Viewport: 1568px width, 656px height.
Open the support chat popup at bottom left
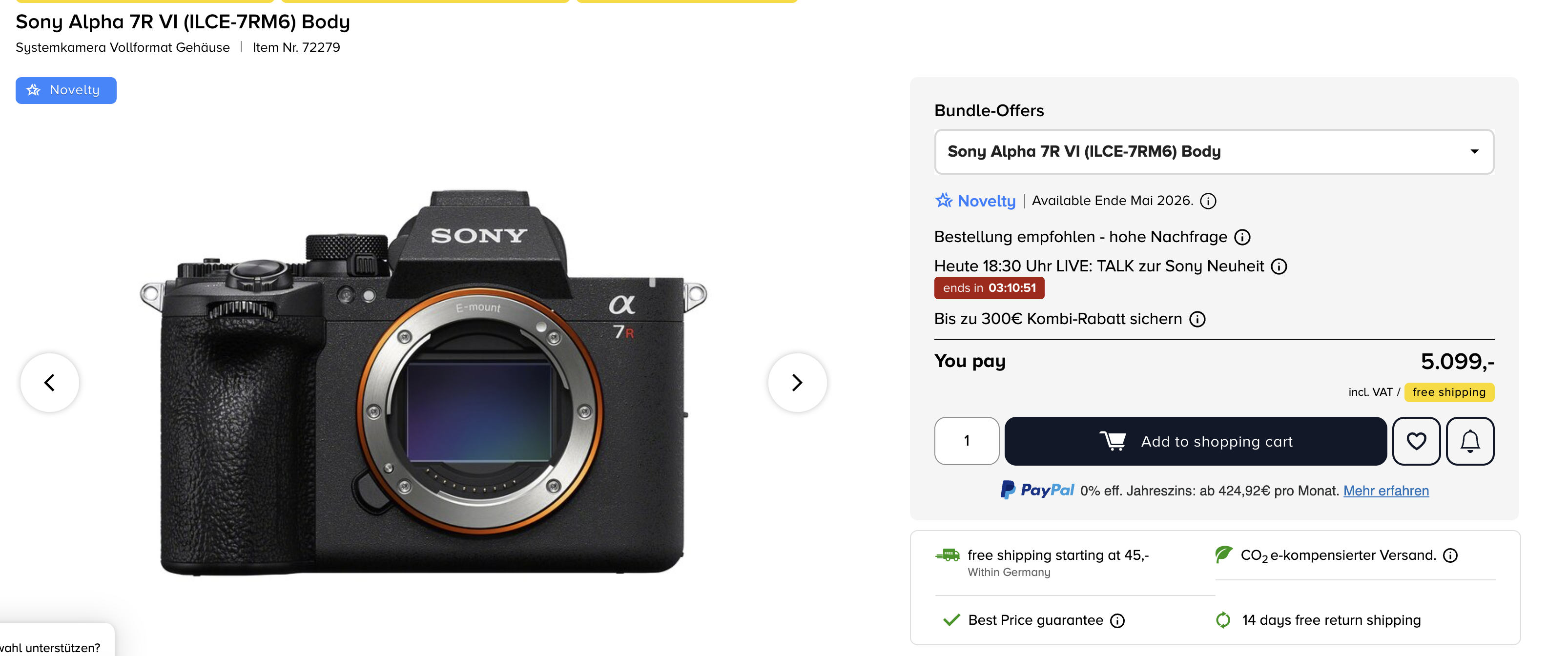point(55,641)
